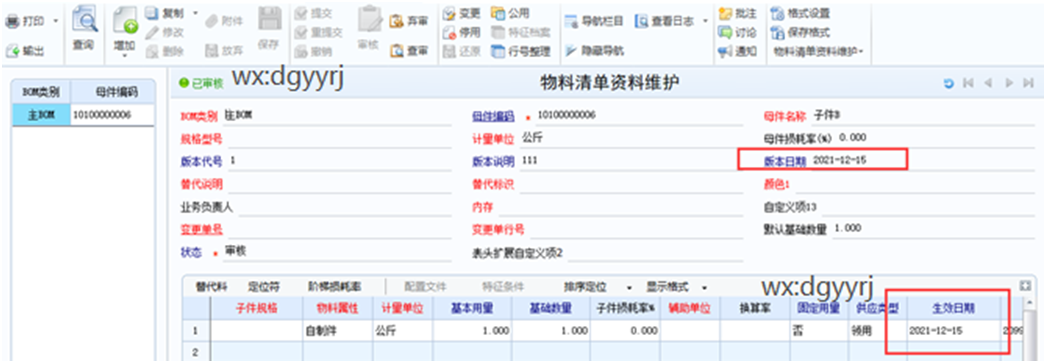The width and height of the screenshot is (1046, 363).
Task: Click the 变更单号 link label
Action: (201, 229)
